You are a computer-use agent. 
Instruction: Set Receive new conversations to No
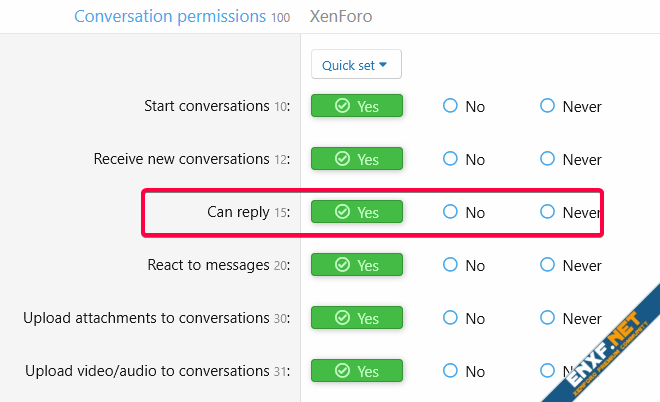451,159
